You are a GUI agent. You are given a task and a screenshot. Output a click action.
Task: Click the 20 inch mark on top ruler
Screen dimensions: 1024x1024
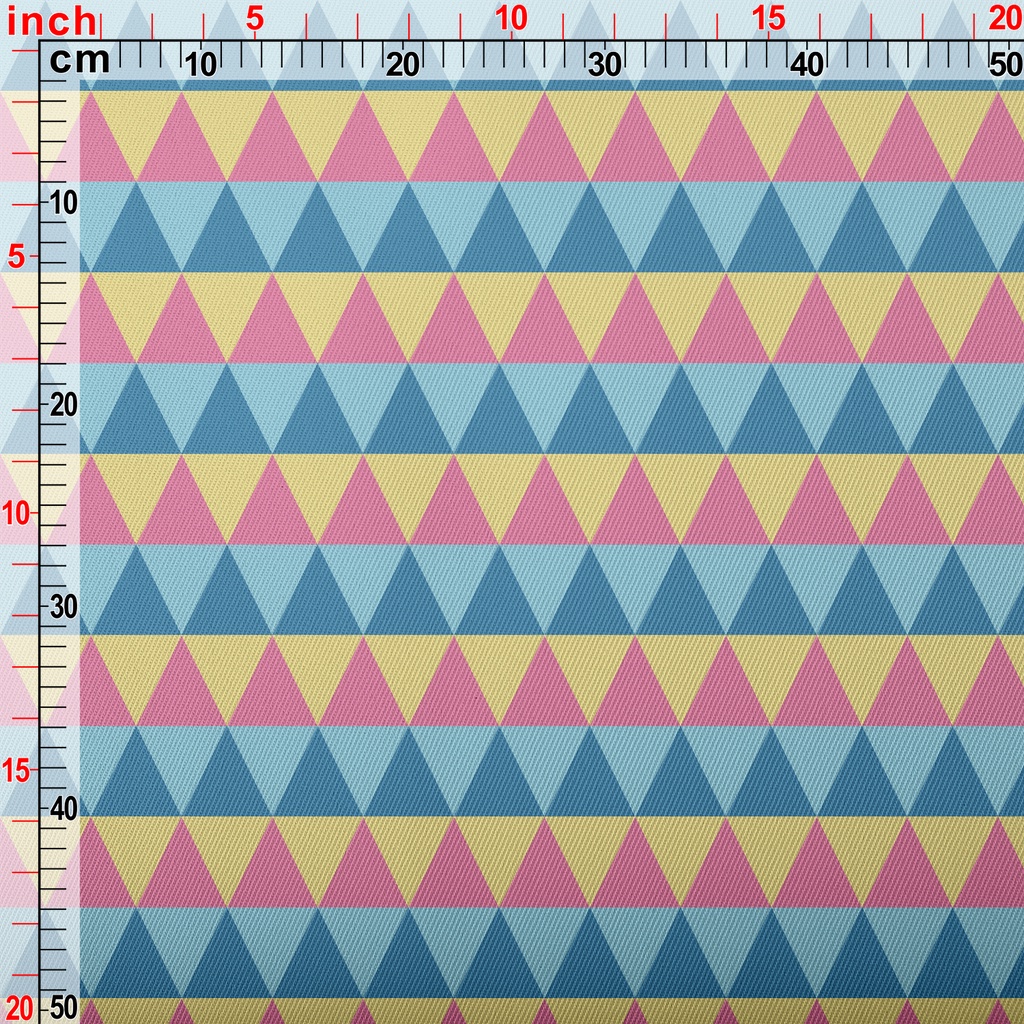1003,18
